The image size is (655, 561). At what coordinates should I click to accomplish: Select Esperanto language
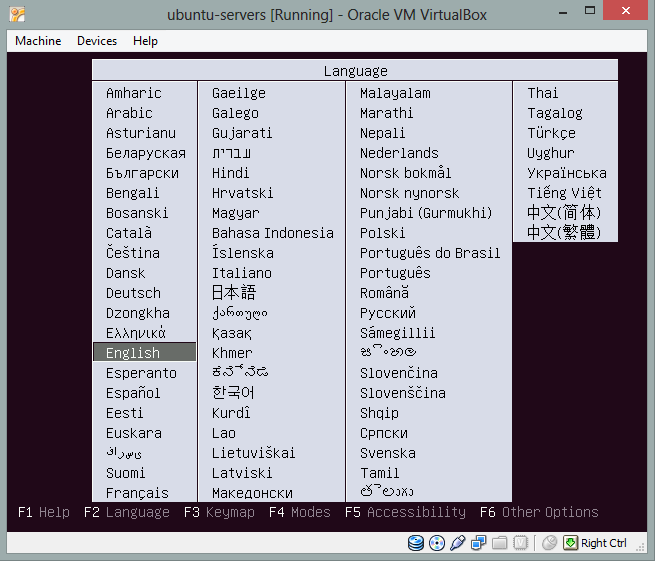pyautogui.click(x=141, y=373)
